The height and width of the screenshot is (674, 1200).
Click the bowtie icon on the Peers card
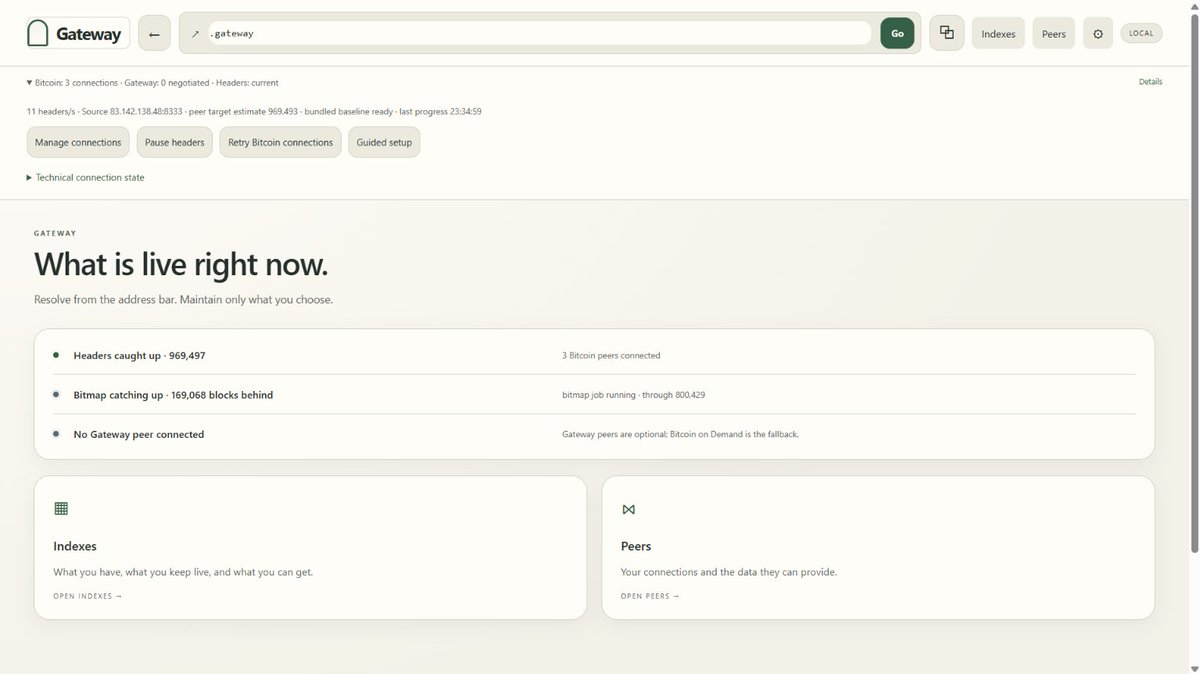tap(628, 509)
